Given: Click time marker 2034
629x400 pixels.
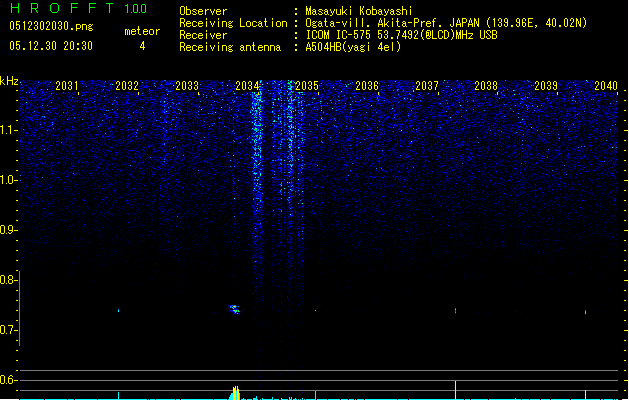Looking at the screenshot, I should point(247,85).
